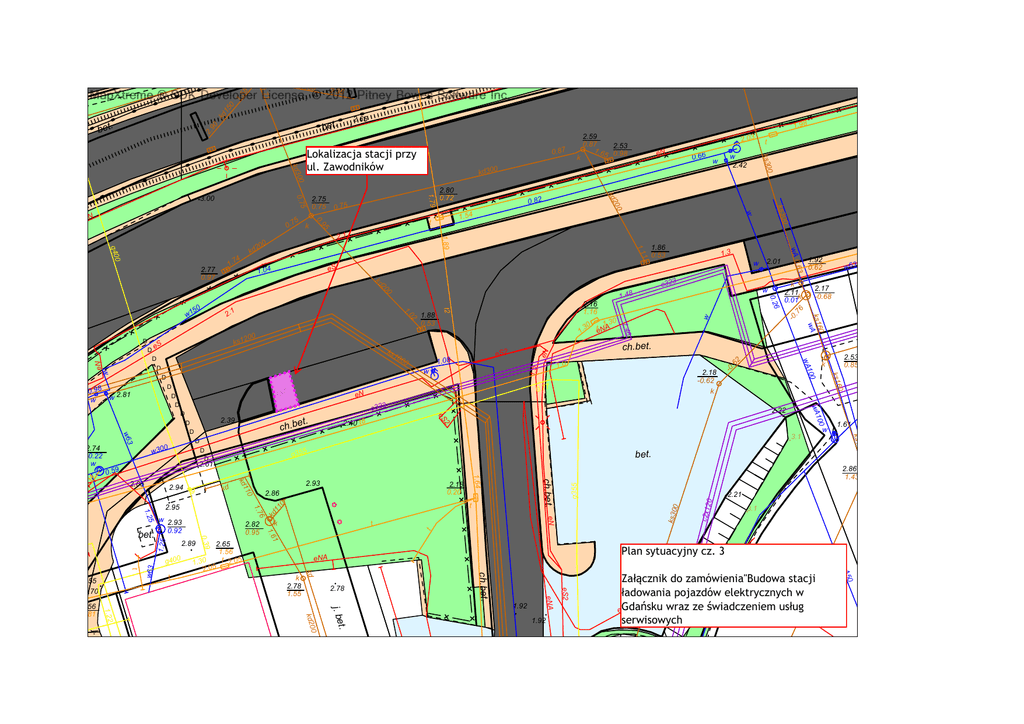The width and height of the screenshot is (1024, 724).
Task: Click the elevation label 2.59 on the upper road
Action: 589,137
